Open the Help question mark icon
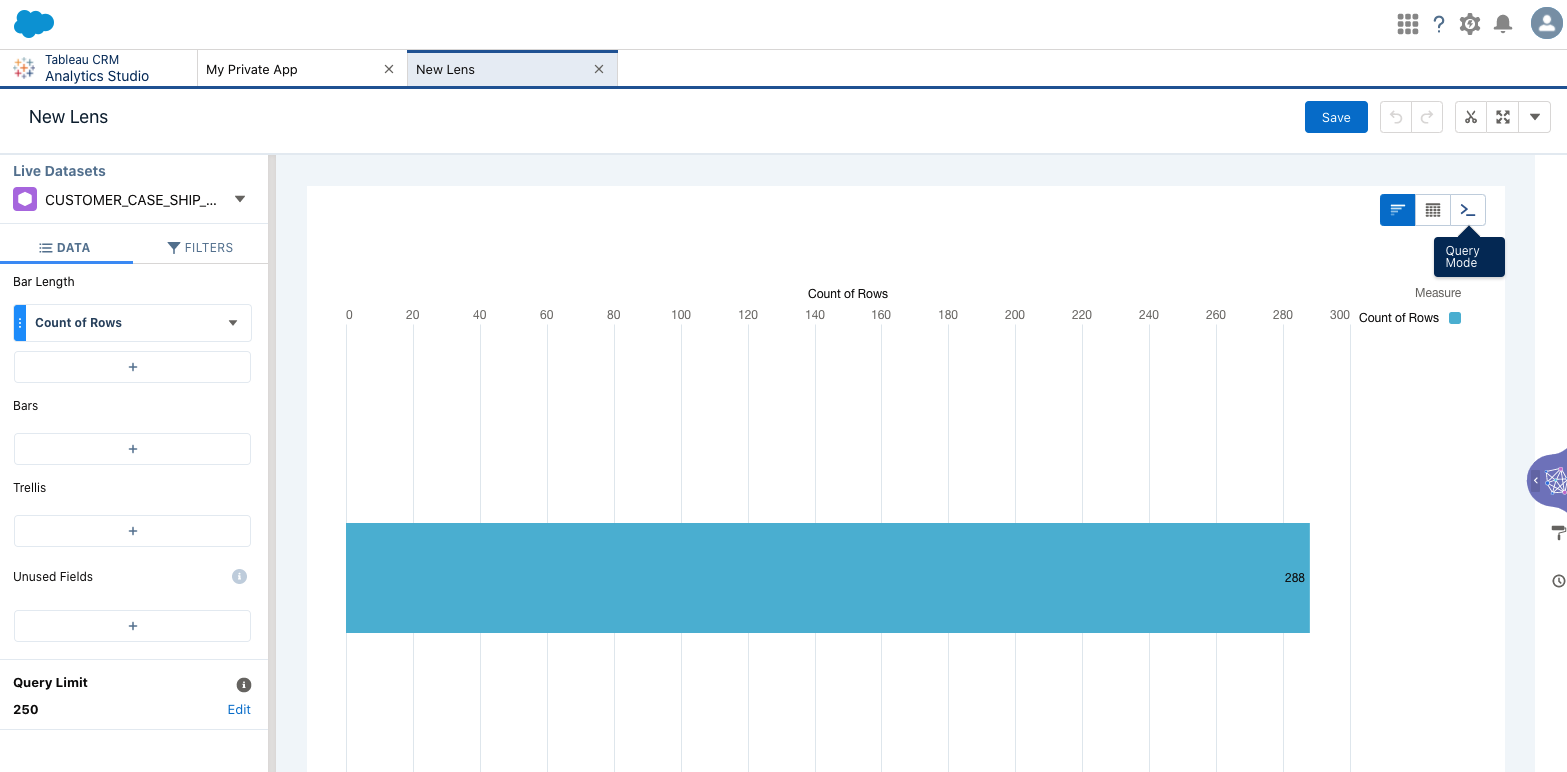Screen dimensions: 1567x772 pos(1438,24)
